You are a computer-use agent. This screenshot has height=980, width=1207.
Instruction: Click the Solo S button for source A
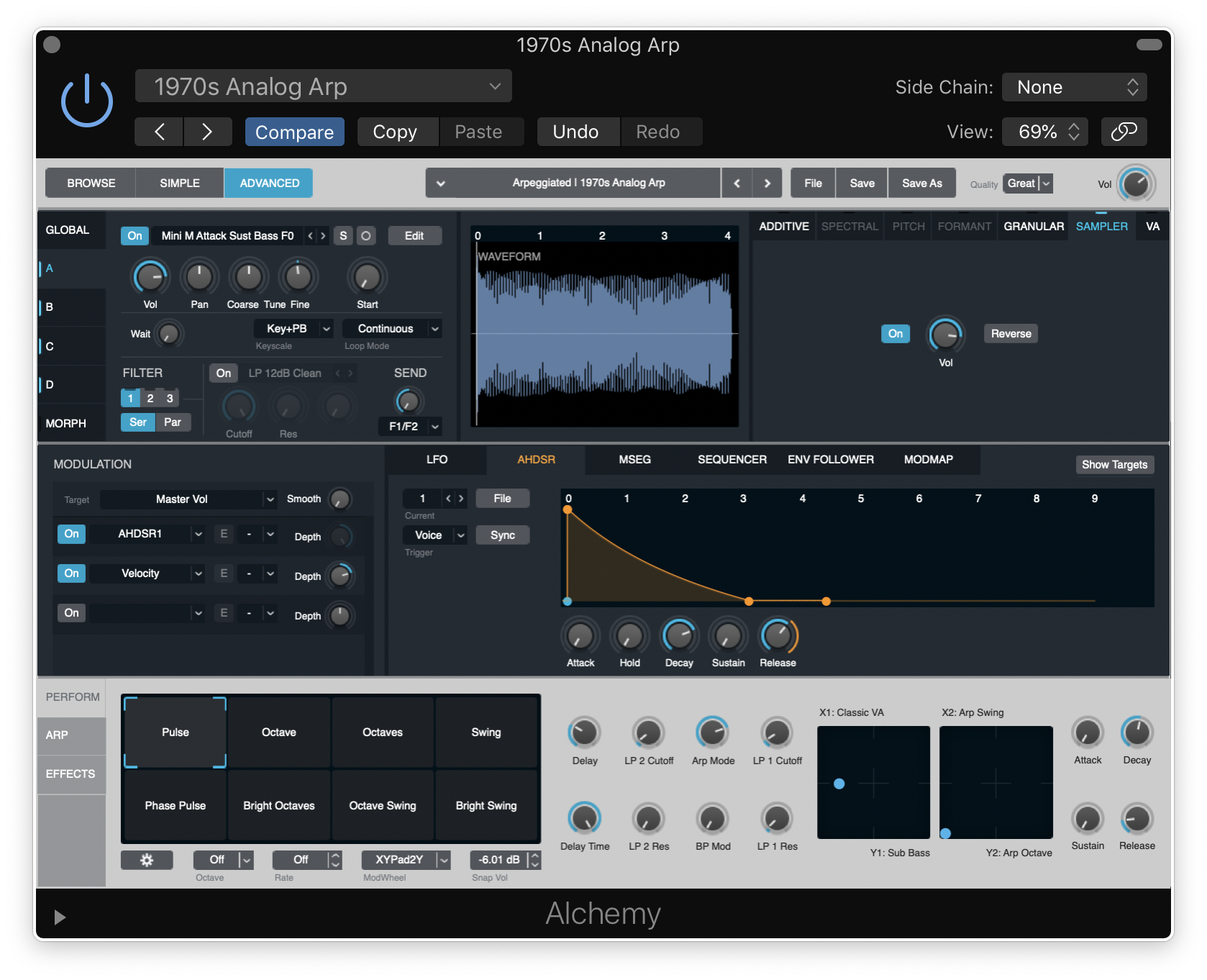coord(343,236)
